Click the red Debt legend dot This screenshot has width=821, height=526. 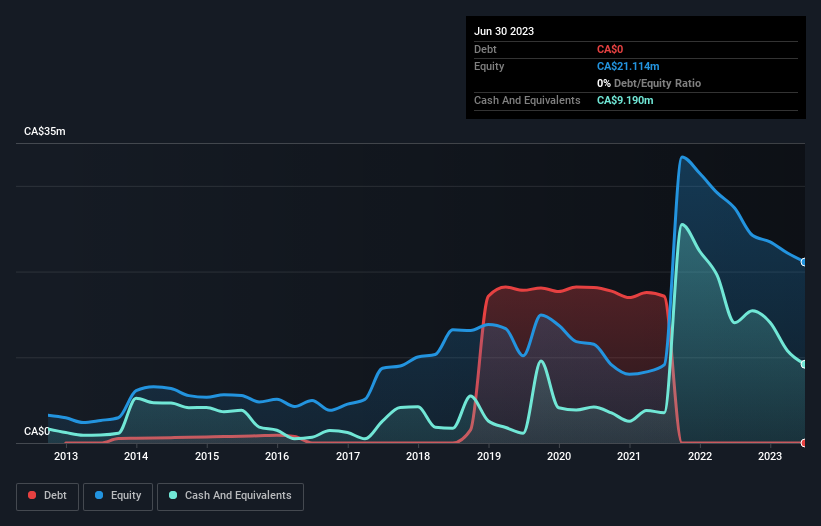point(32,495)
